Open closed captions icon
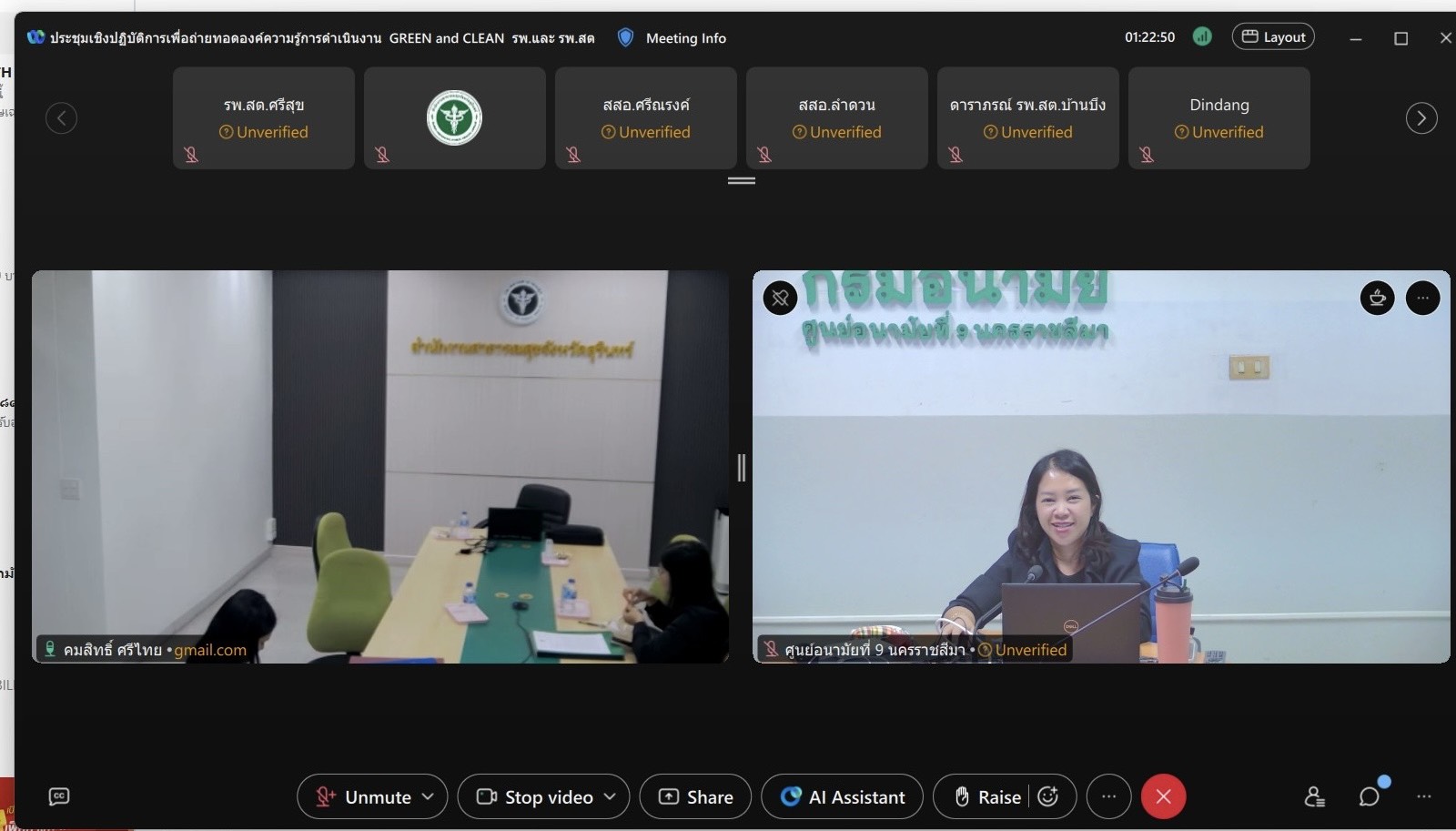The height and width of the screenshot is (831, 1456). (59, 796)
